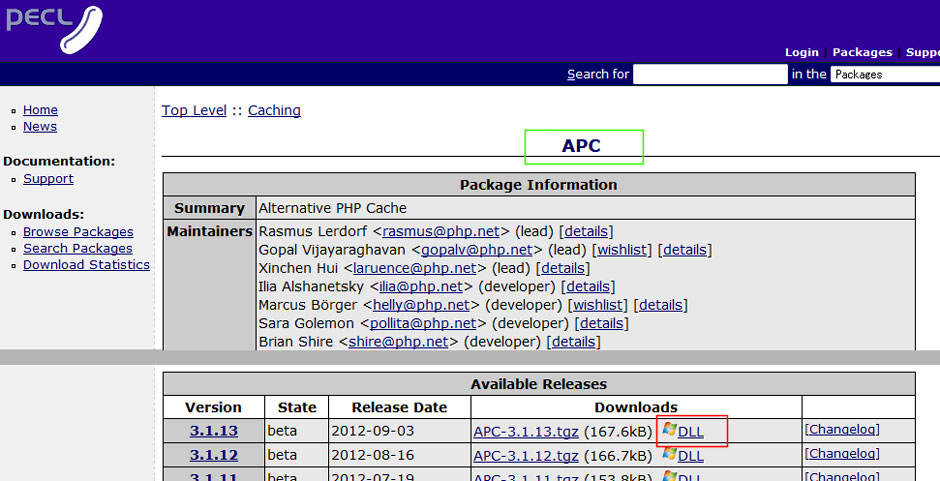Open the Browse Packages link
This screenshot has height=481, width=940.
point(78,232)
